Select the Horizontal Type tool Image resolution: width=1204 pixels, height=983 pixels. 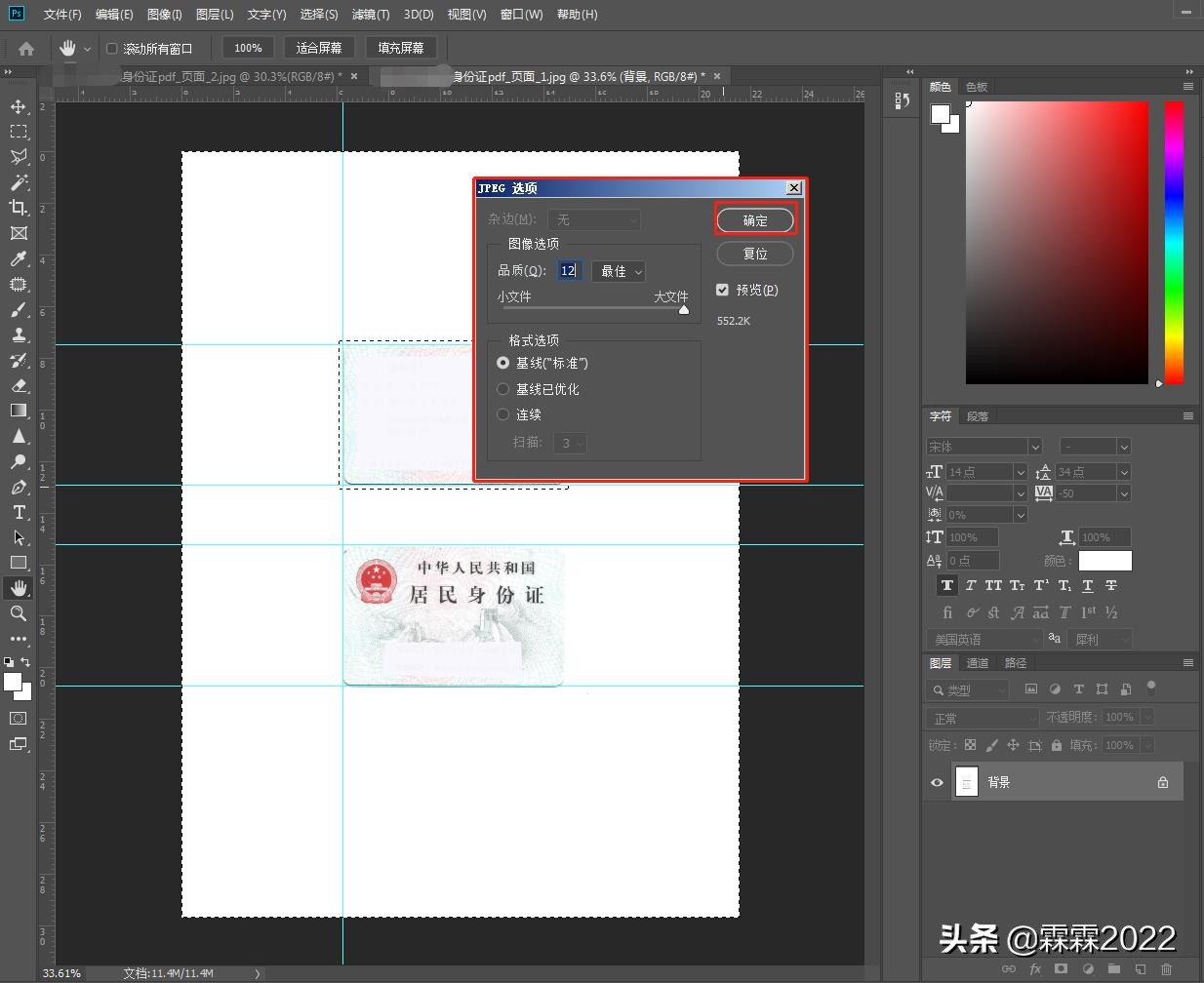tap(19, 512)
